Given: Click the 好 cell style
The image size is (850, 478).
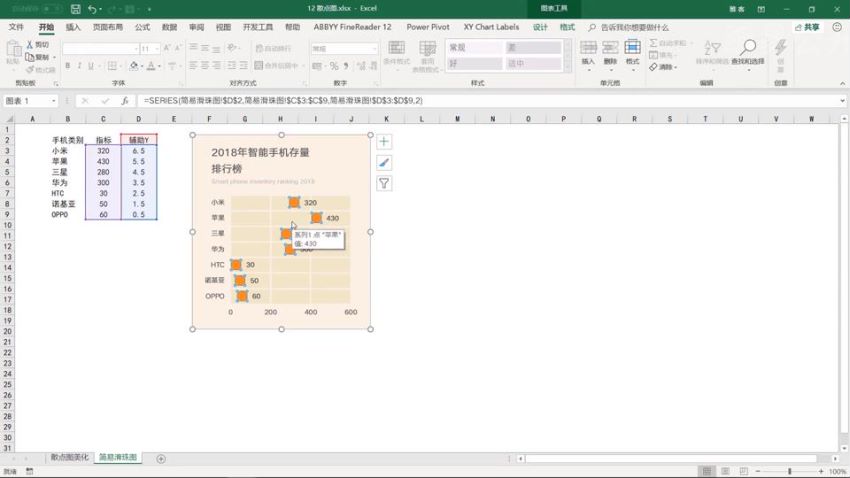Looking at the screenshot, I should pyautogui.click(x=474, y=63).
